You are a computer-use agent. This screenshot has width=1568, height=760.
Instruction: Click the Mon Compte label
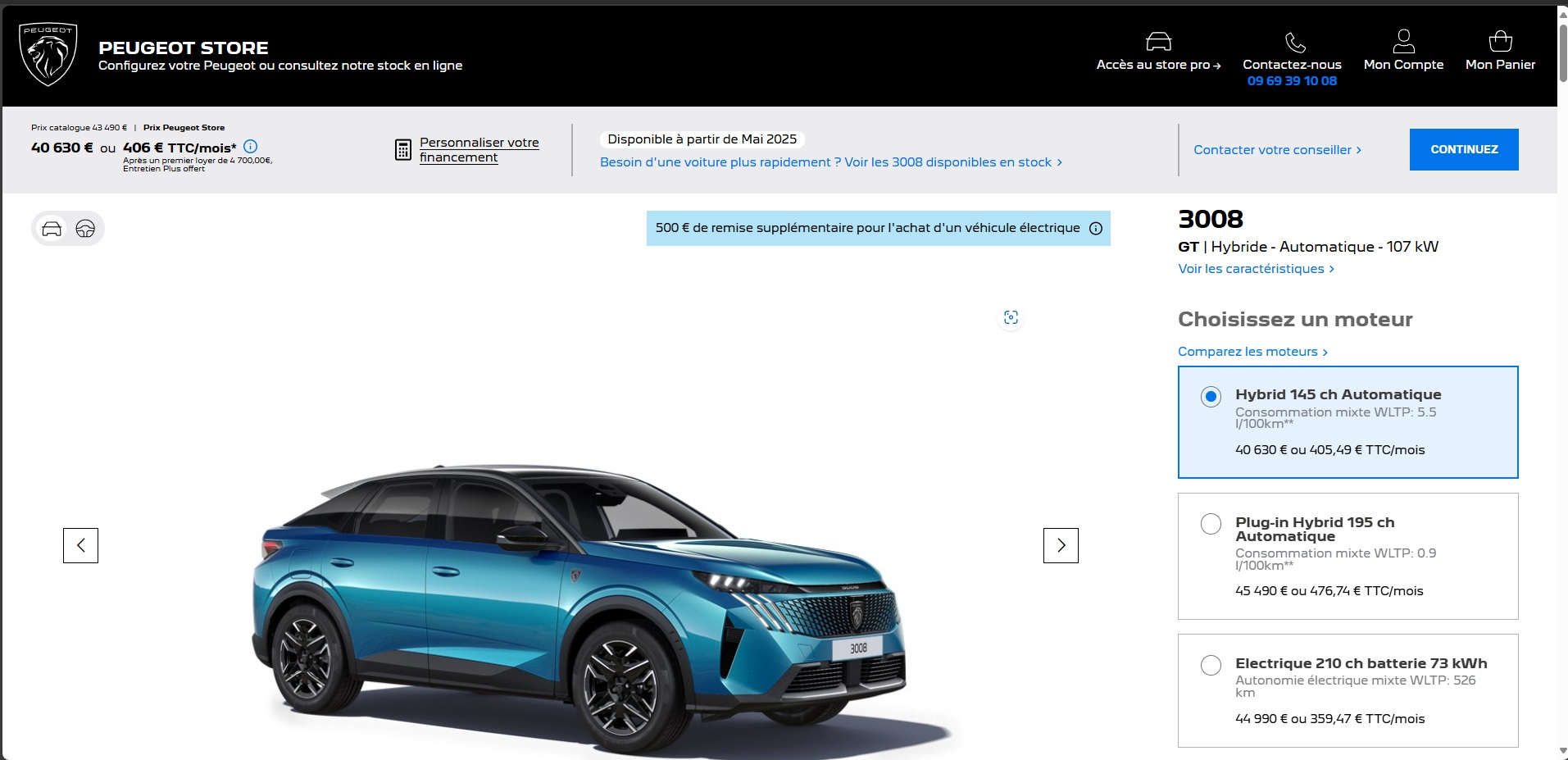coord(1403,65)
